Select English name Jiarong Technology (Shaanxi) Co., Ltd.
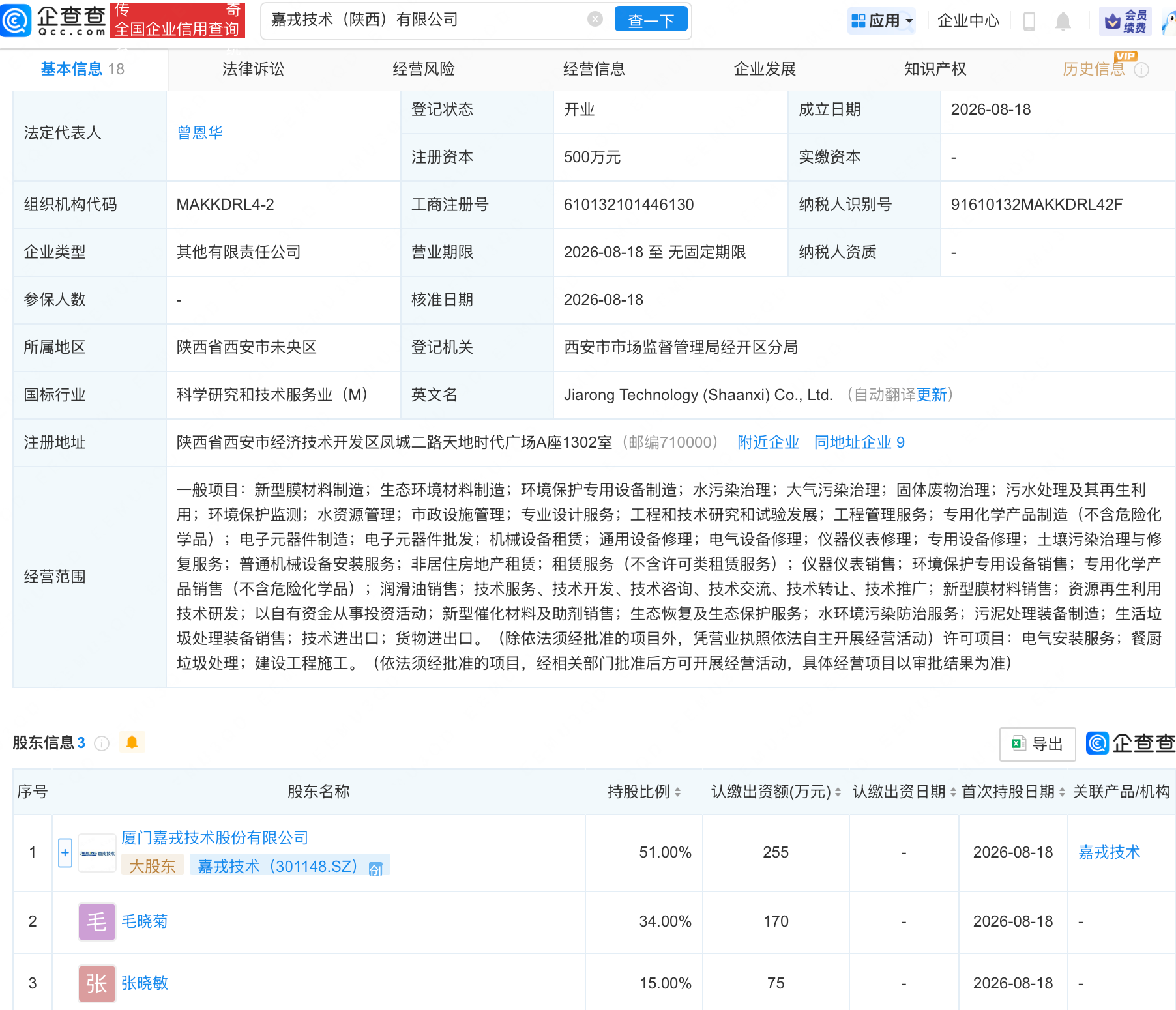Image resolution: width=1176 pixels, height=1010 pixels. 698,395
